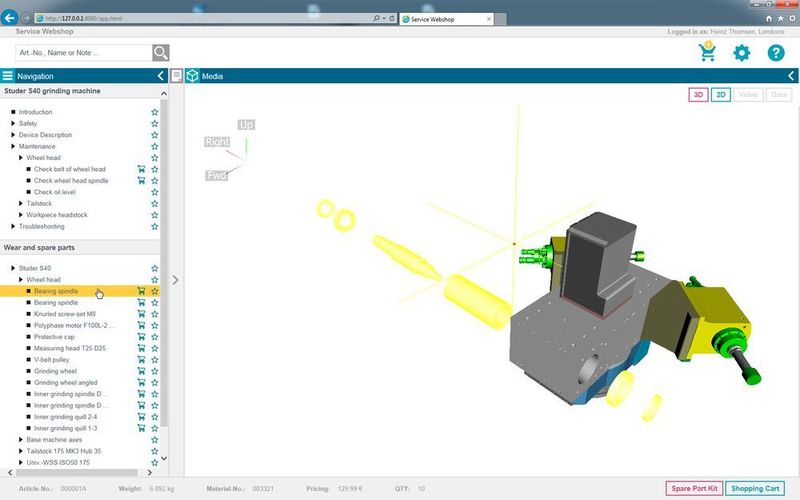
Task: Add Inner grinding quill 2-4 to cart
Action: (141, 417)
